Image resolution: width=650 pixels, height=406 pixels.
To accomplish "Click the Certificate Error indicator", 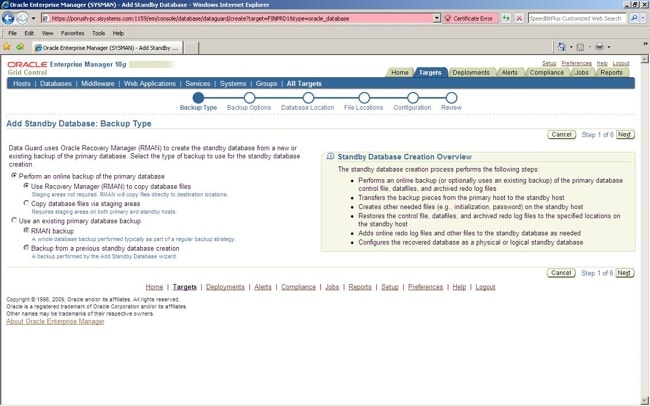I will 469,18.
